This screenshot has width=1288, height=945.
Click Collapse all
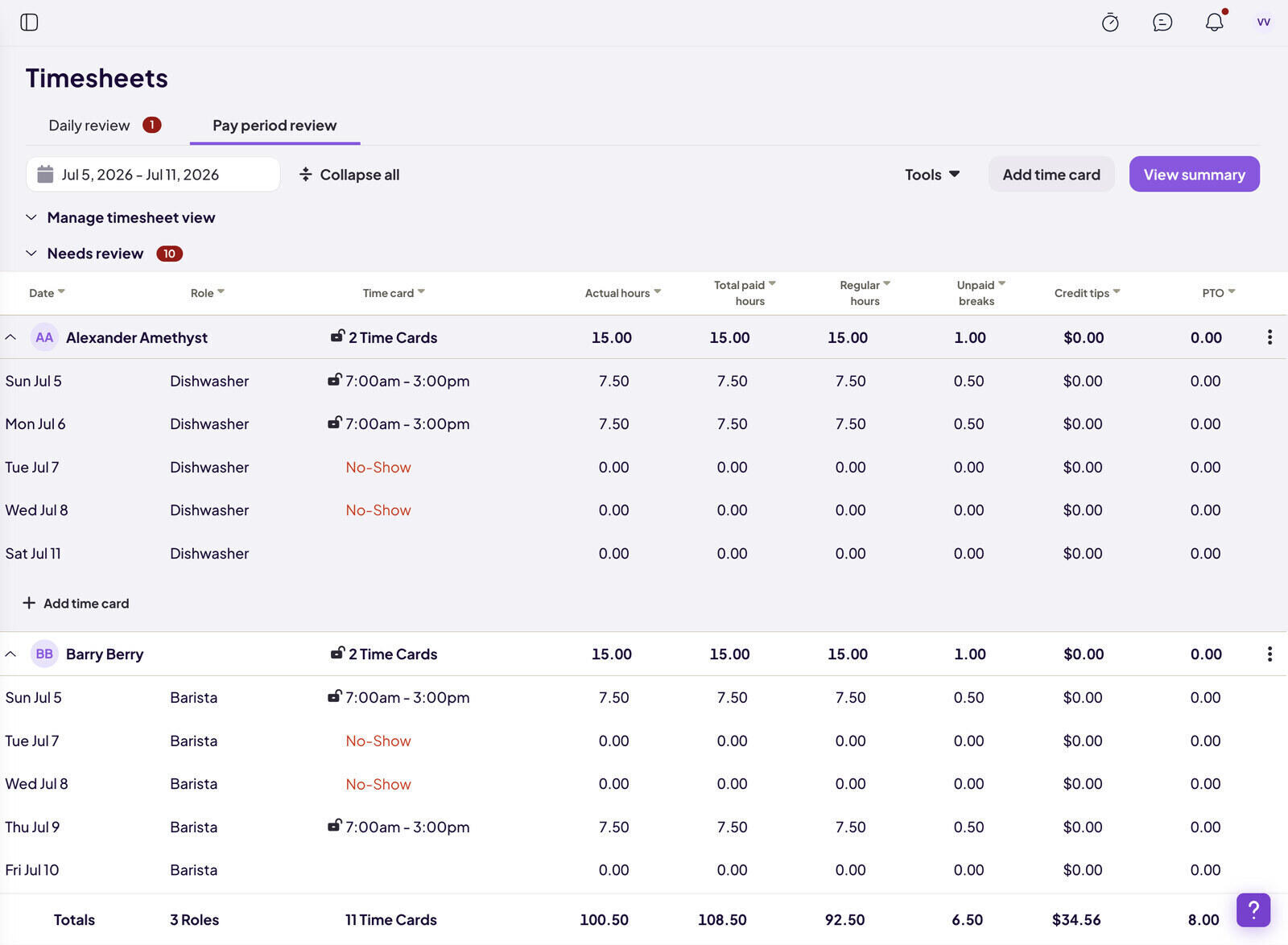349,175
